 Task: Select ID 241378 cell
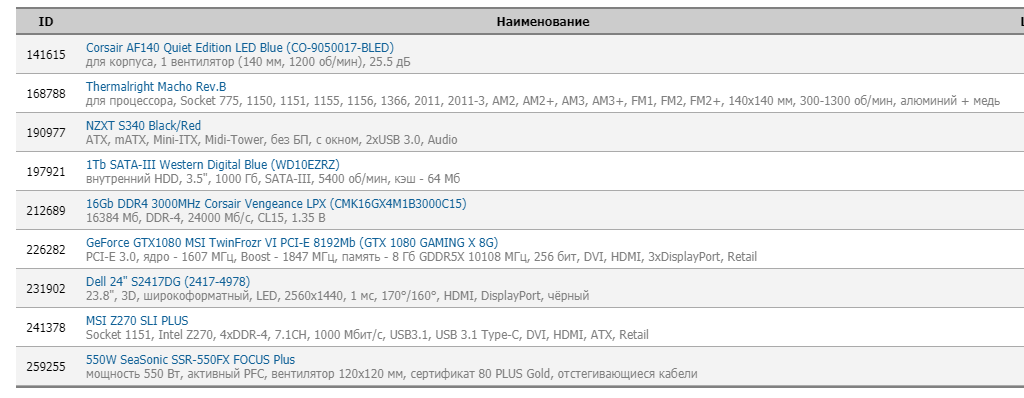point(46,328)
